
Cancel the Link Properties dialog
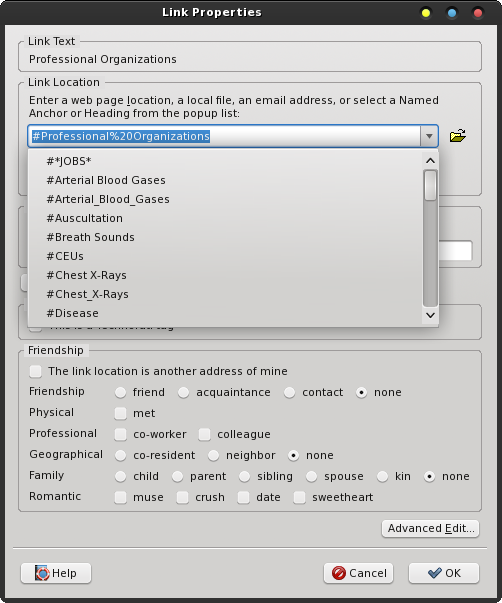click(359, 573)
